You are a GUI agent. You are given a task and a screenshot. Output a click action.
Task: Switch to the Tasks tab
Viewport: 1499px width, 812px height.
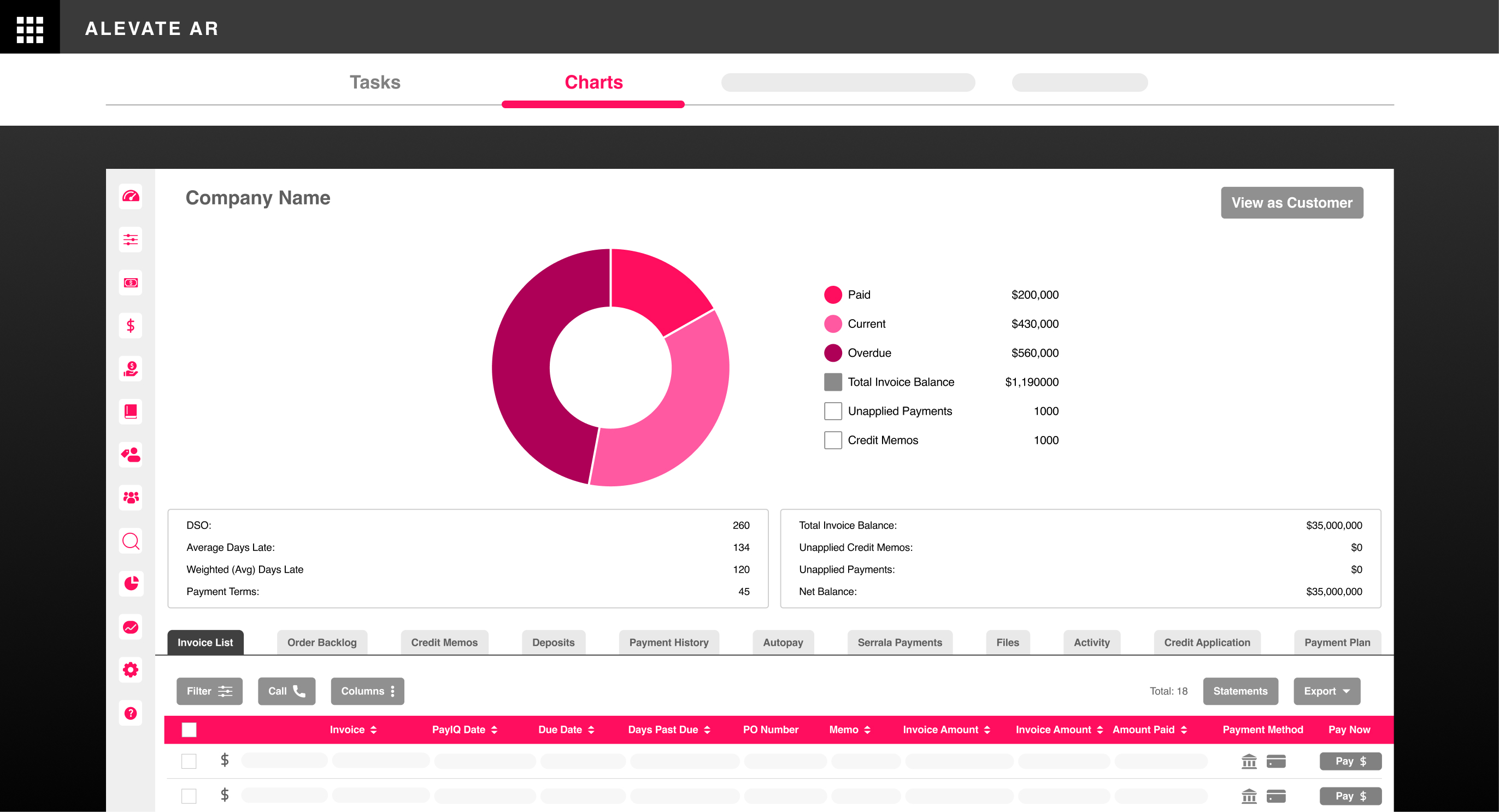tap(375, 83)
